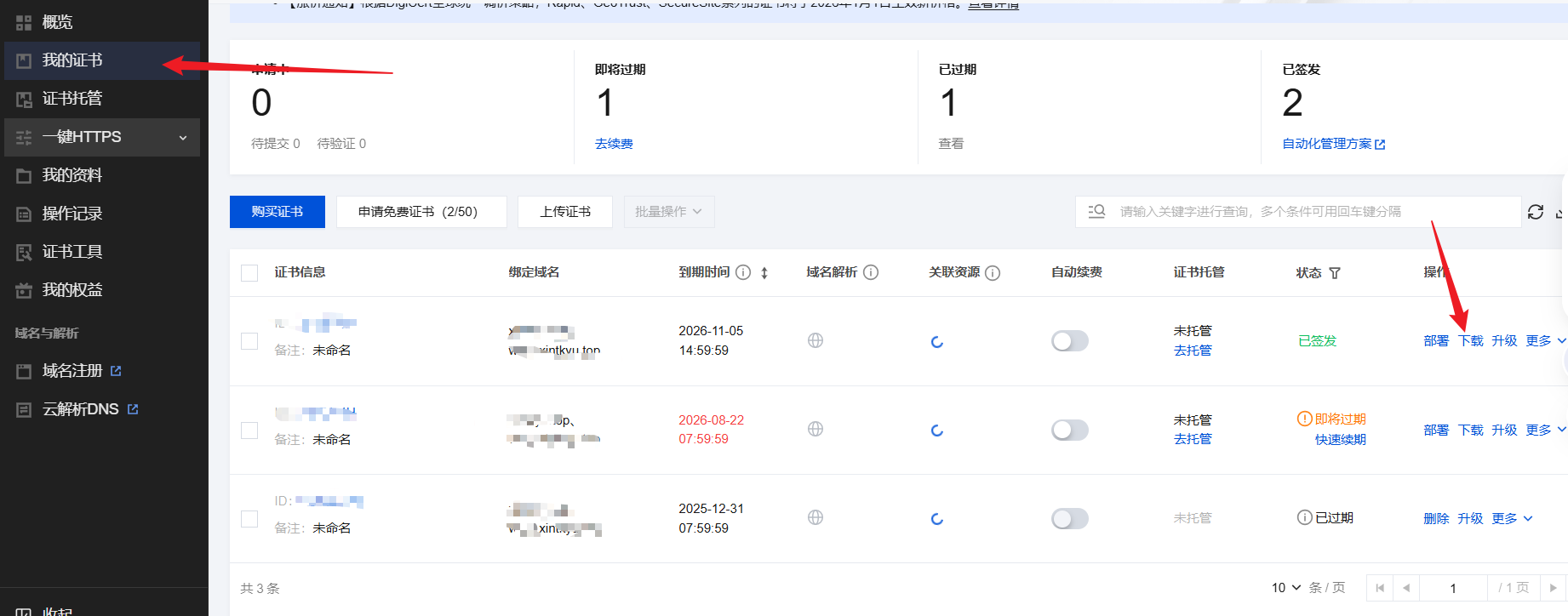Click 去续费 link under 即将过期
The width and height of the screenshot is (1568, 616).
click(x=614, y=144)
